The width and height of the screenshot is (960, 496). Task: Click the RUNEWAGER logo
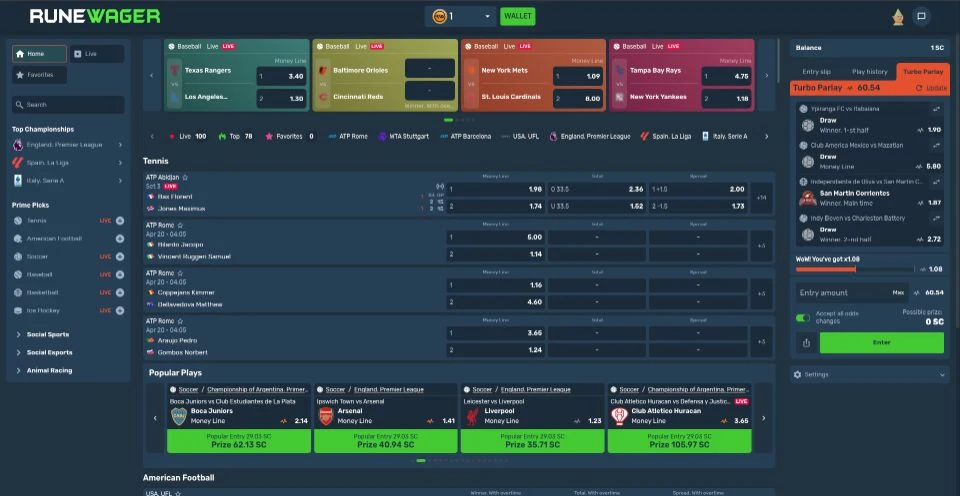(x=95, y=16)
